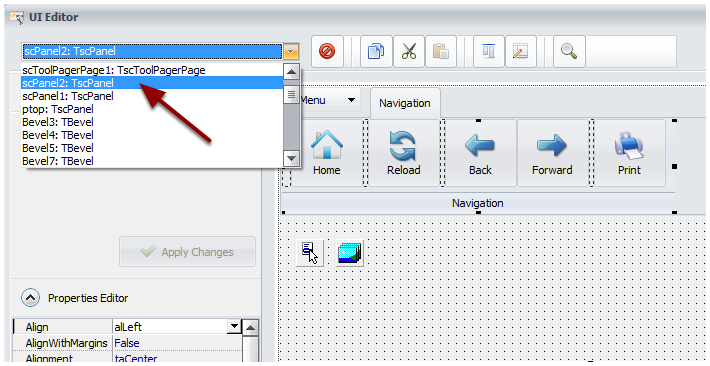Select the Print button in designer
The height and width of the screenshot is (366, 710).
tap(629, 153)
